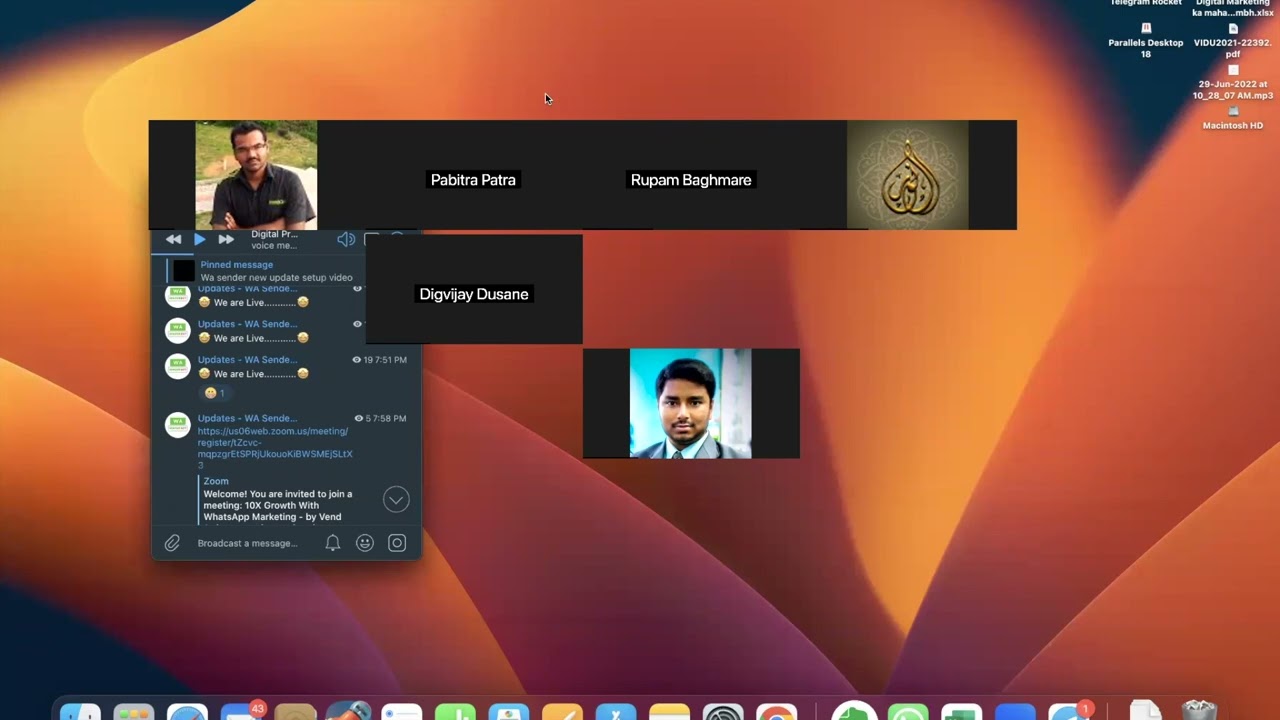Viewport: 1280px width, 720px height.
Task: Open Google Chrome from the dock
Action: coord(777,711)
